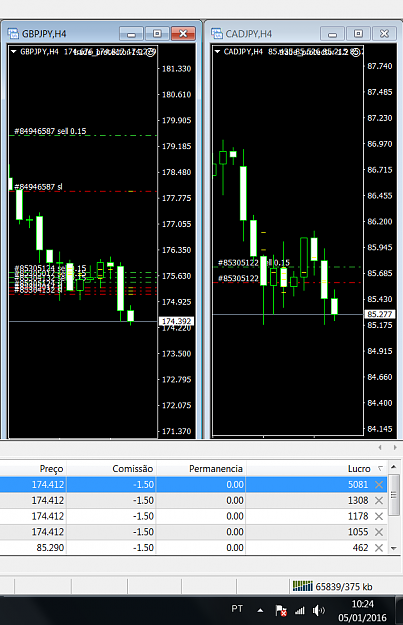Viewport: 403px width, 625px height.
Task: Click the 462 profit value
Action: pyautogui.click(x=360, y=548)
